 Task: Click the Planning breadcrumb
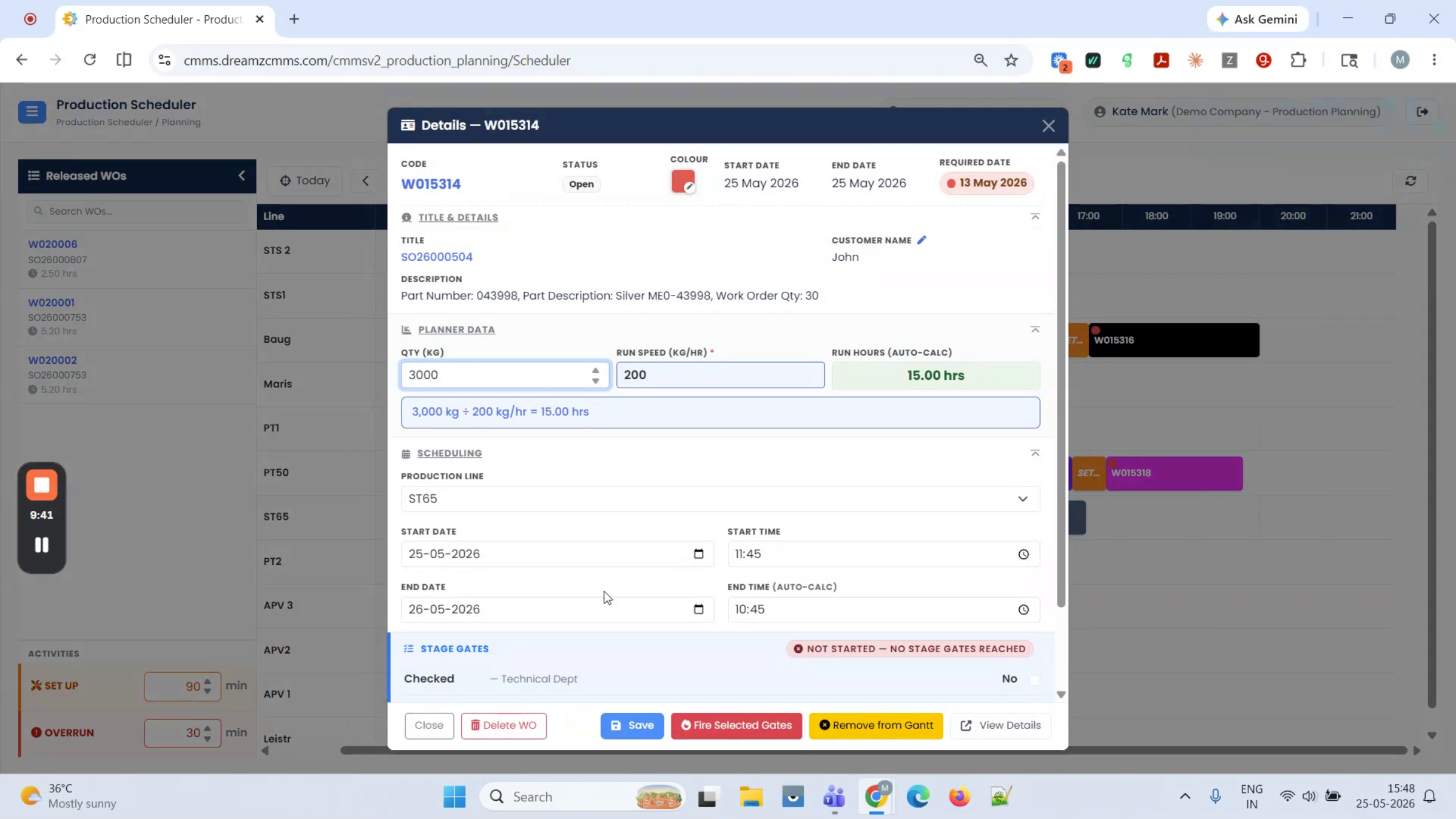(181, 122)
